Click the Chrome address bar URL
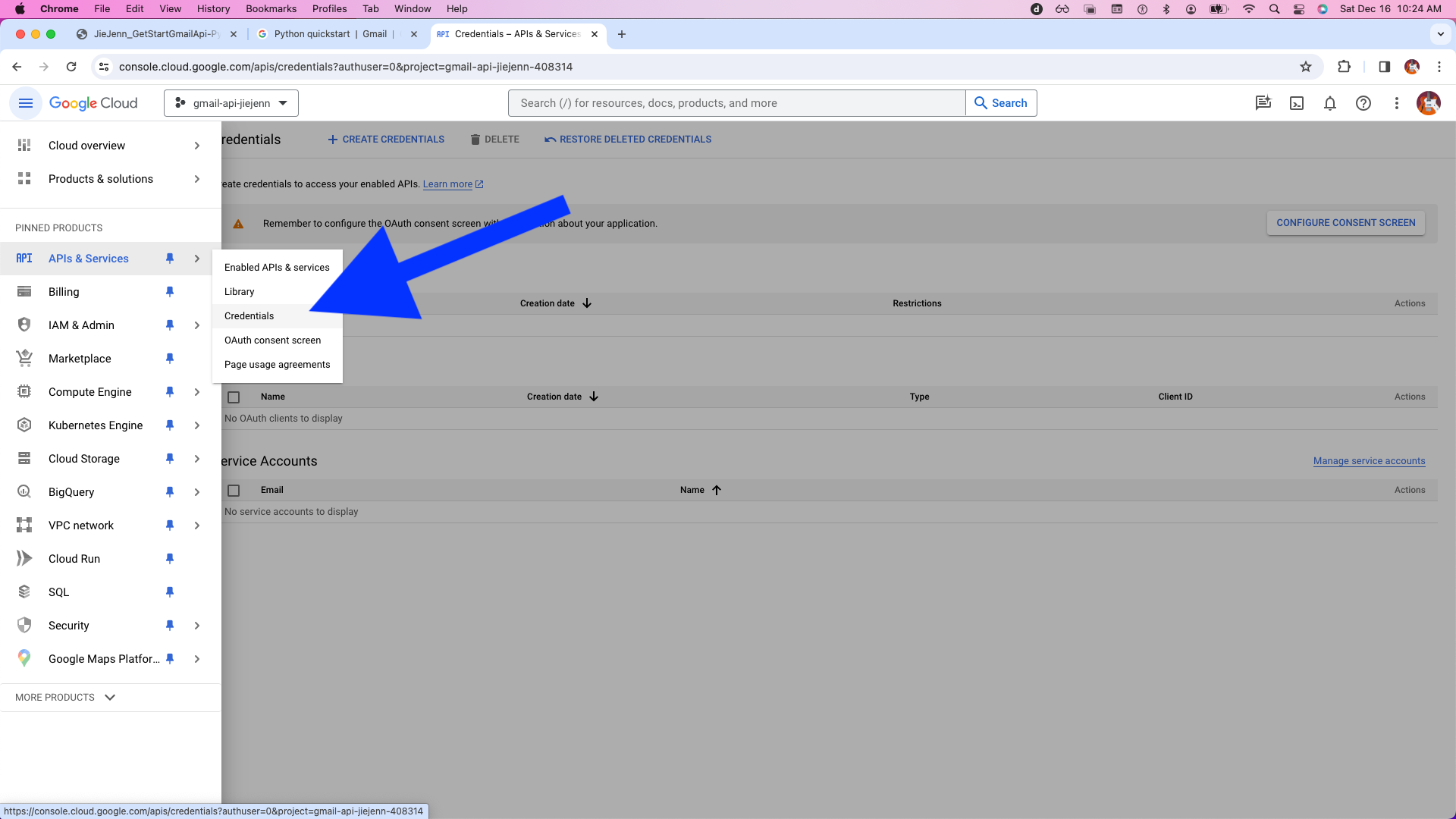Image resolution: width=1456 pixels, height=819 pixels. tap(346, 67)
